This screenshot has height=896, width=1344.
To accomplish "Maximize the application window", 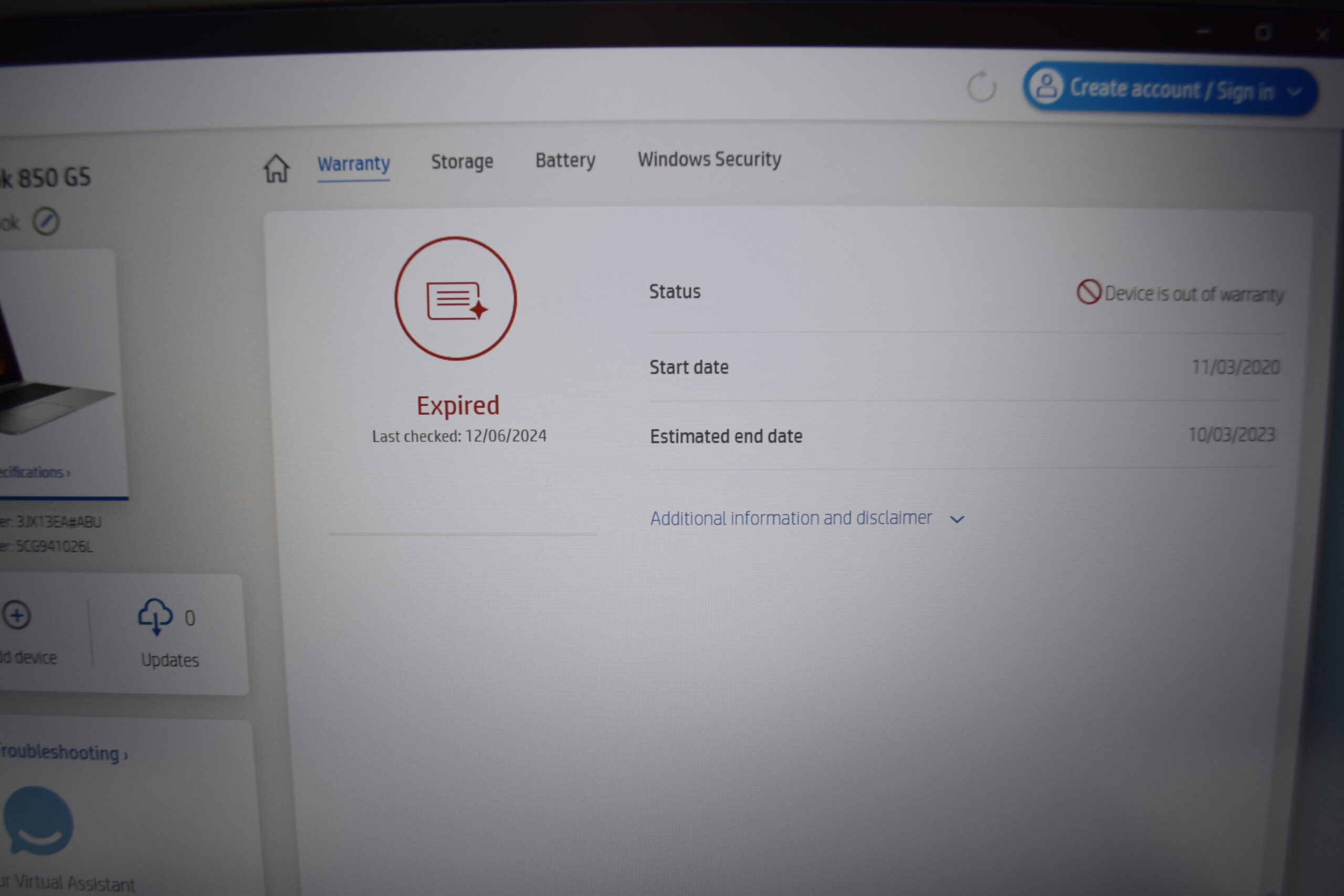I will coord(1263,33).
